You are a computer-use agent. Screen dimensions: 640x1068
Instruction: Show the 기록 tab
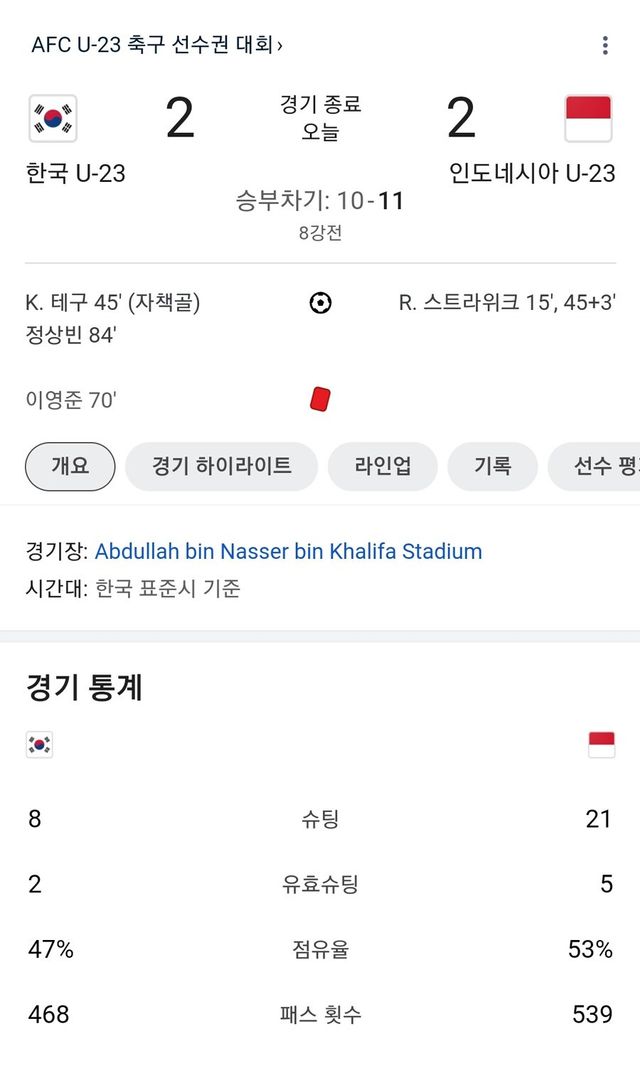[x=492, y=466]
